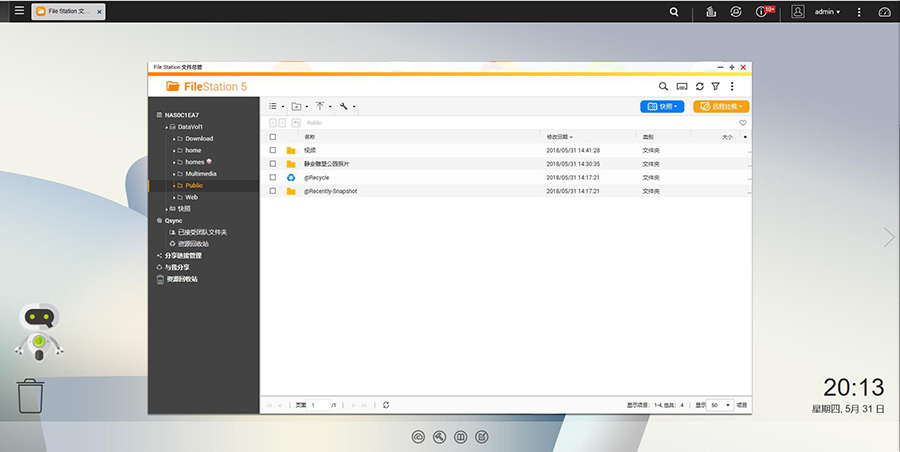
Task: Click the reload icon in pagination bar
Action: [x=386, y=405]
